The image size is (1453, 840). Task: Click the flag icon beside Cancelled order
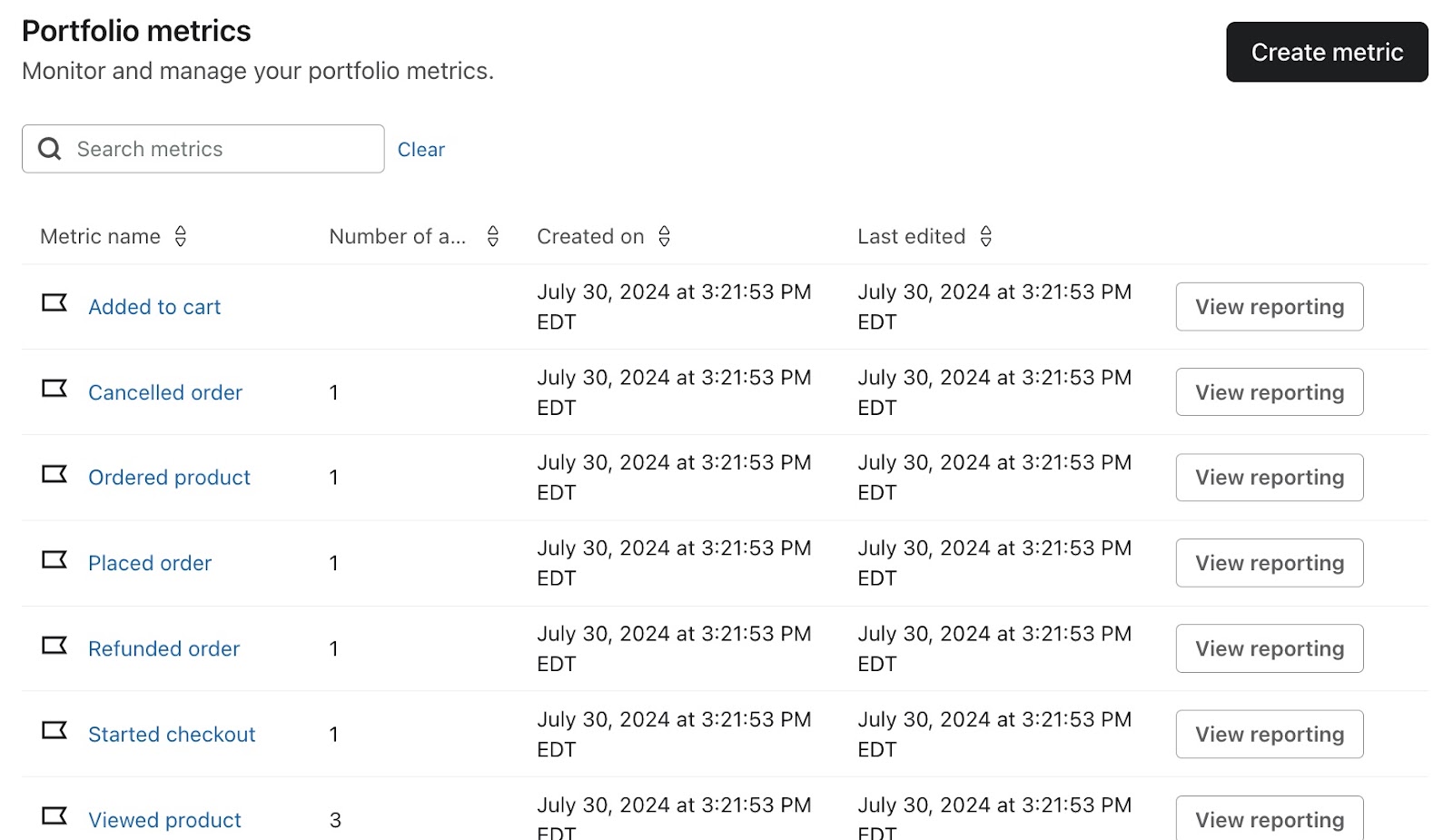point(54,389)
